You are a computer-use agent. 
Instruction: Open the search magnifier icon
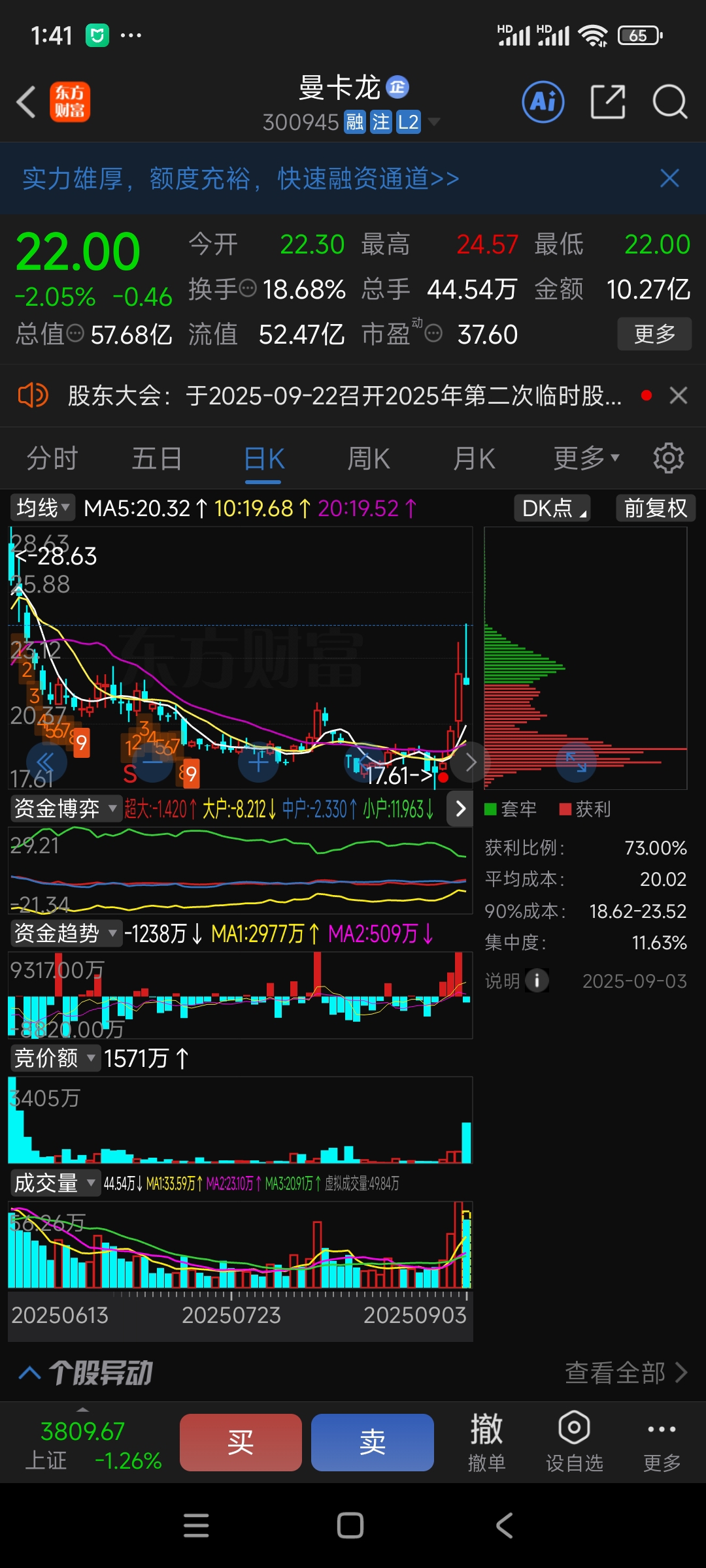coord(670,102)
